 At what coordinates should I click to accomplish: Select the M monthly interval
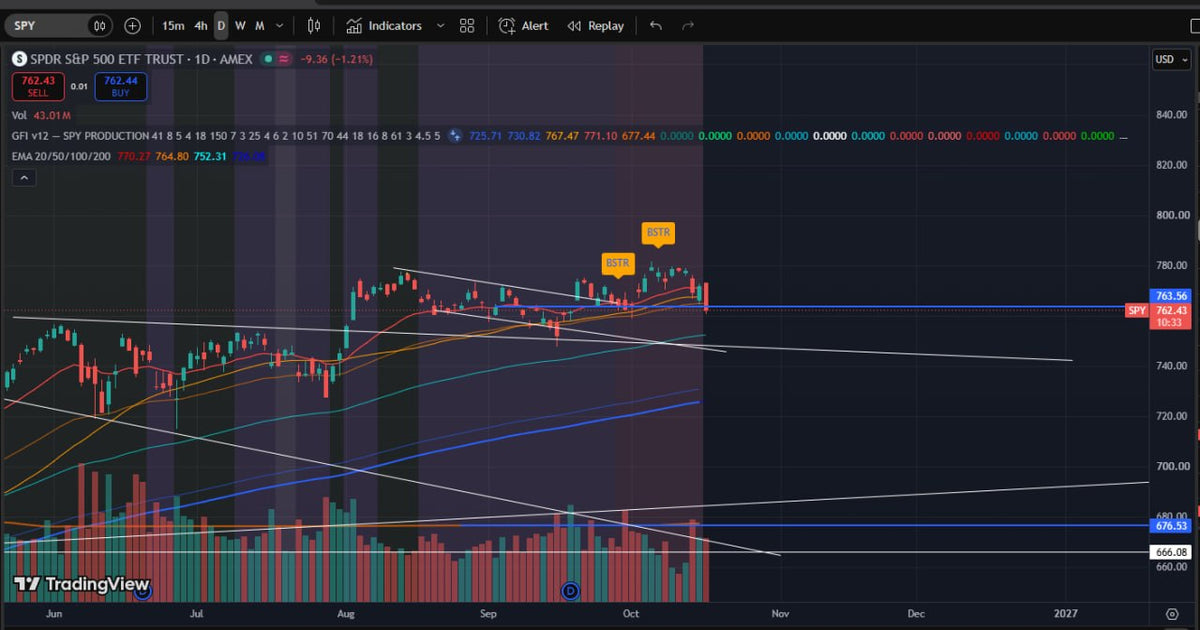tap(260, 26)
